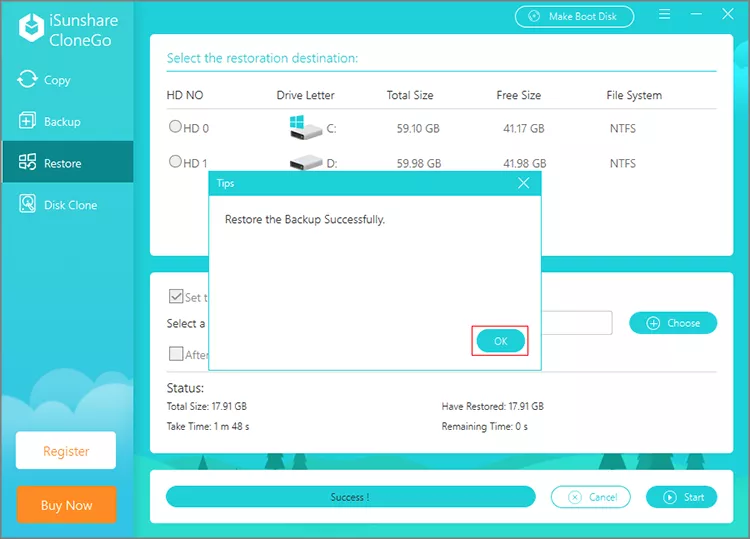Click the 59.10 GB total size cell
Viewport: 750px width, 539px height.
point(418,128)
